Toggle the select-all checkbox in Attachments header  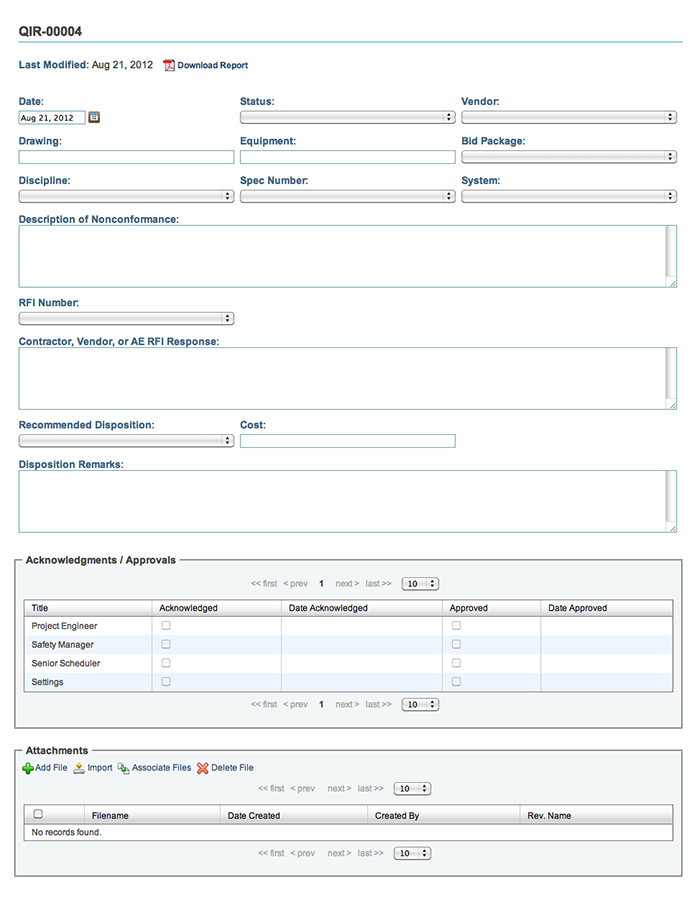[38, 814]
